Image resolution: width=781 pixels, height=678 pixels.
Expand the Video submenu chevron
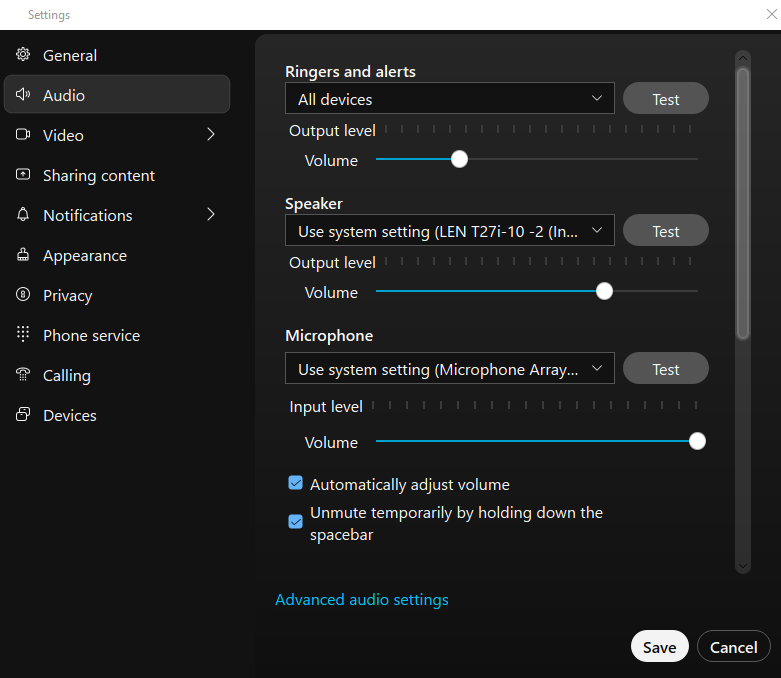211,135
